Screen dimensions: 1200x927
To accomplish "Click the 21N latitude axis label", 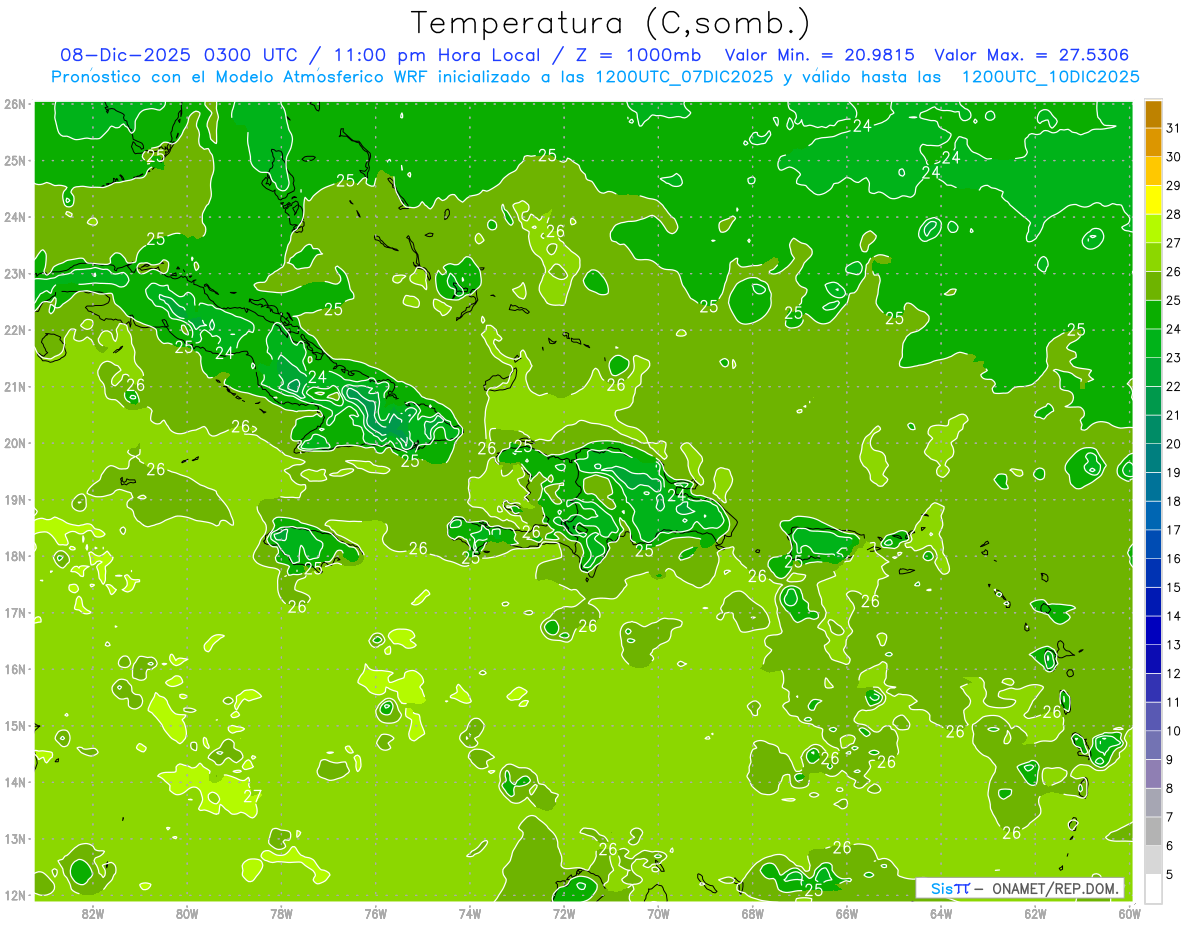I will pos(14,386).
